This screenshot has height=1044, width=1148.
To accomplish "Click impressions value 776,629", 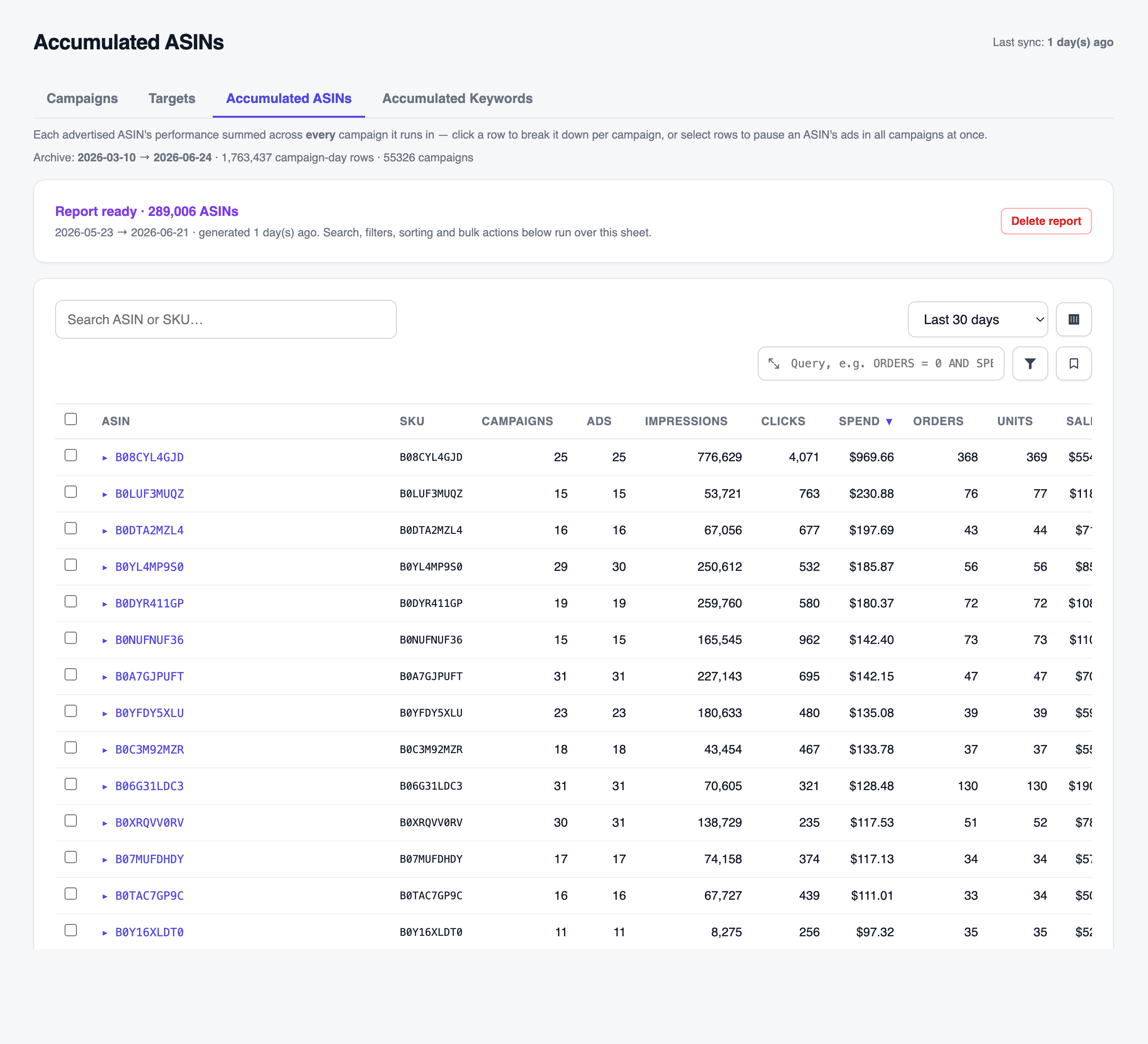I will (719, 457).
